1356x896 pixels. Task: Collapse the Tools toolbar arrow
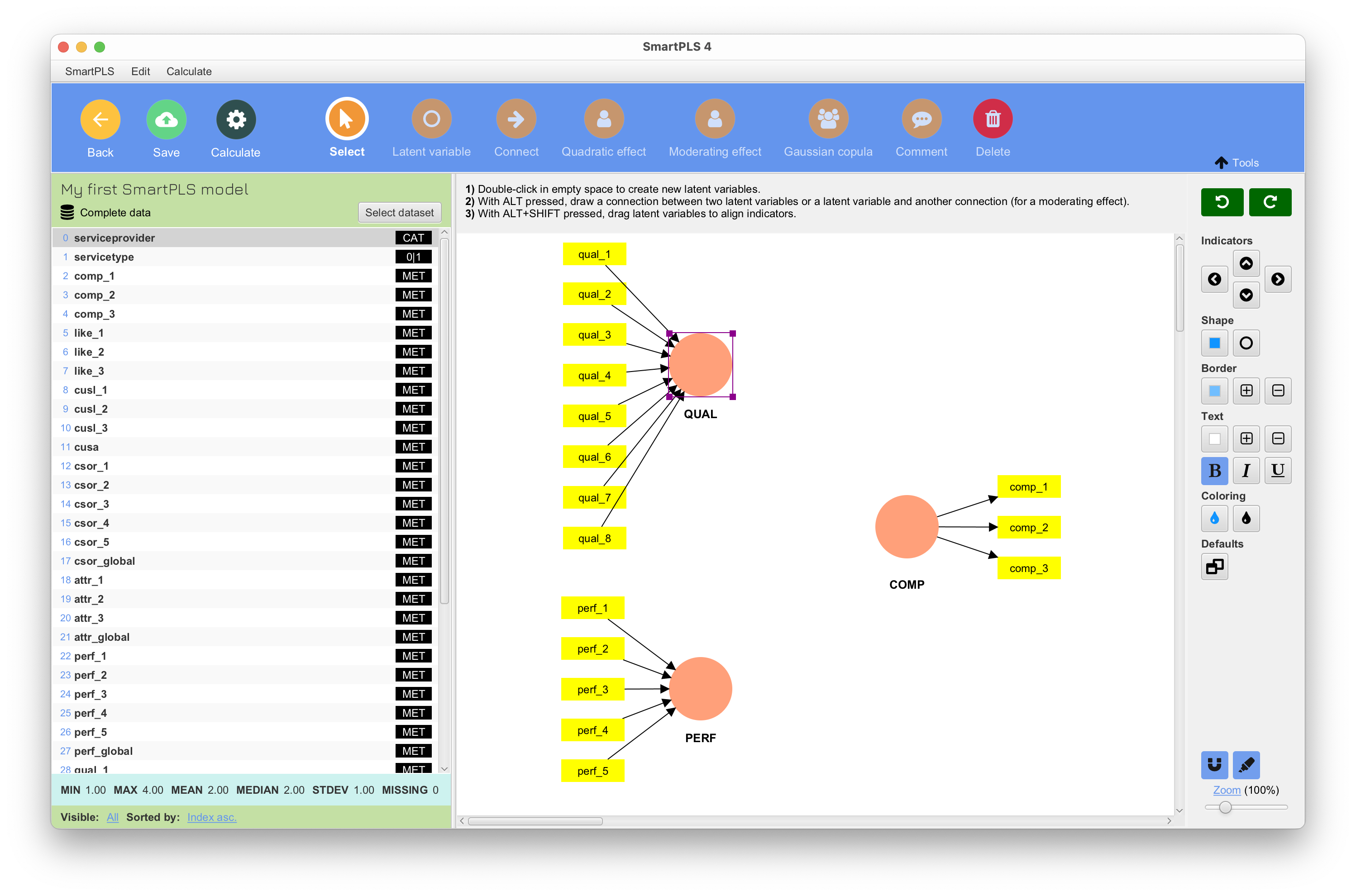tap(1221, 163)
